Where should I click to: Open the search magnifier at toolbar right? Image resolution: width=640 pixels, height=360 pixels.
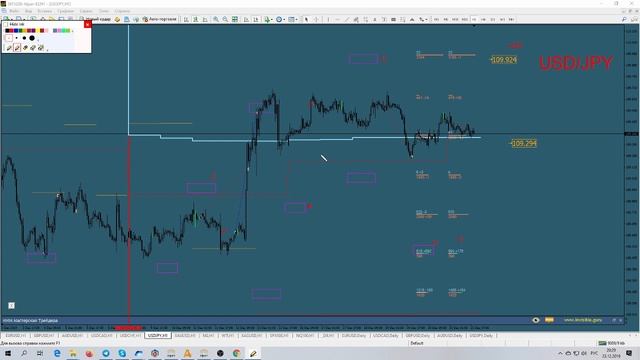624,19
